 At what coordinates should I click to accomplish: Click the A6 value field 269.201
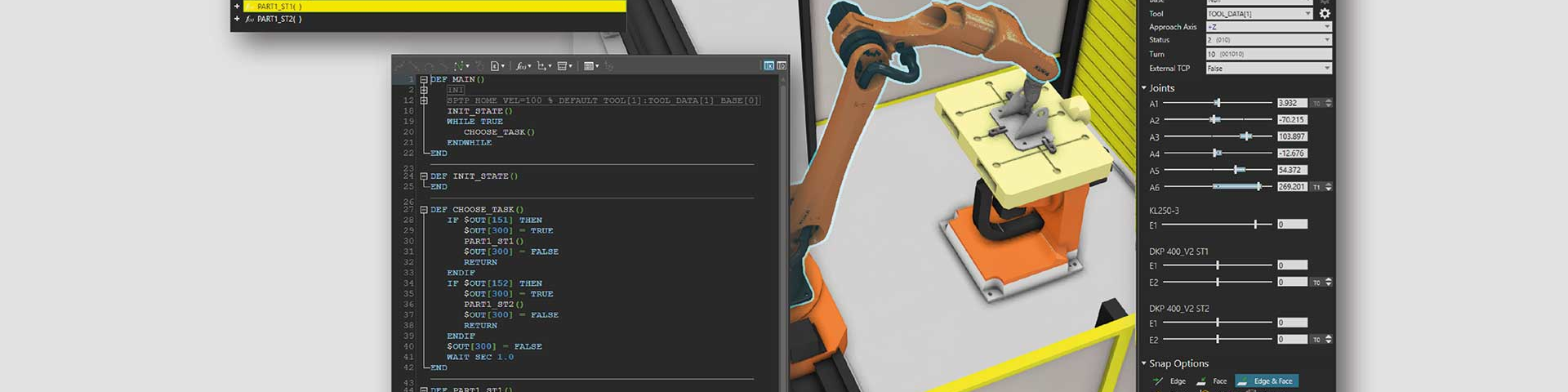tap(1292, 187)
